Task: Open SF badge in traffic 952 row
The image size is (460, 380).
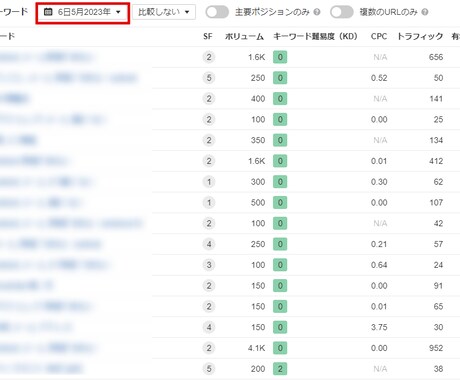Action: [209, 348]
